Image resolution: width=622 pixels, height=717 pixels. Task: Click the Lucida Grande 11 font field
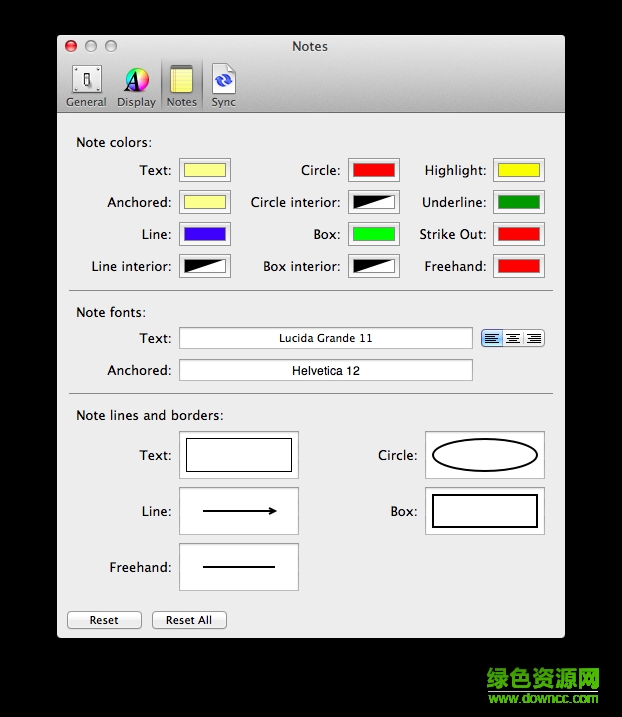point(326,338)
